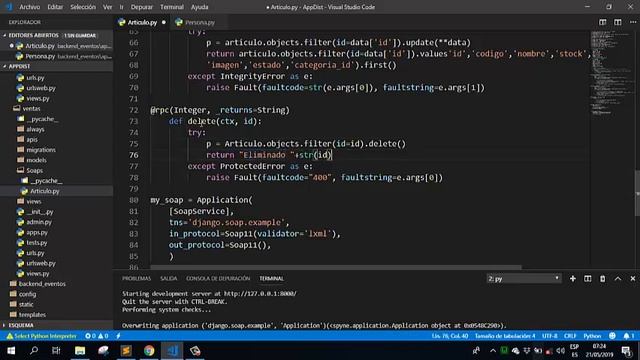This screenshot has height=360, width=640.
Task: Open the Selección menu
Action: [83, 7]
